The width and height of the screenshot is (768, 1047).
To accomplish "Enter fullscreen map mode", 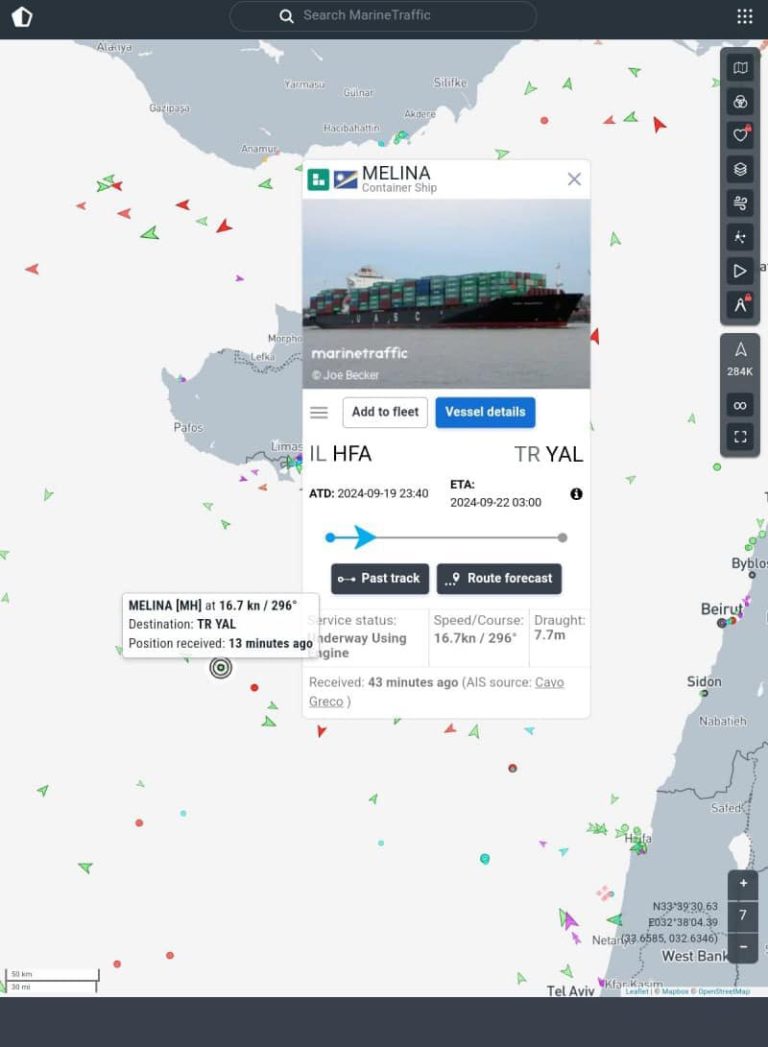I will [x=740, y=437].
